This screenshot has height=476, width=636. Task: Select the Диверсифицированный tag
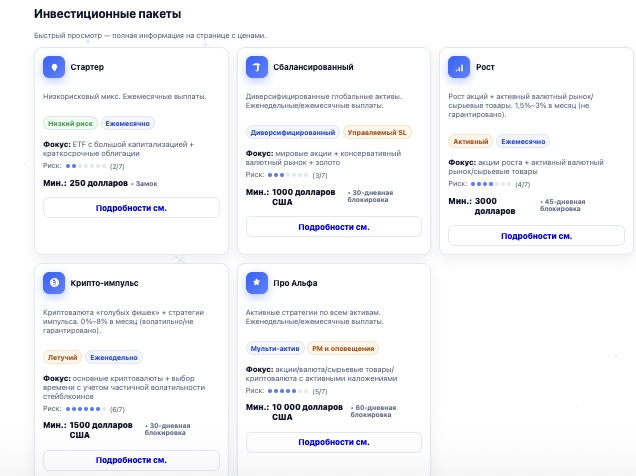click(x=292, y=132)
